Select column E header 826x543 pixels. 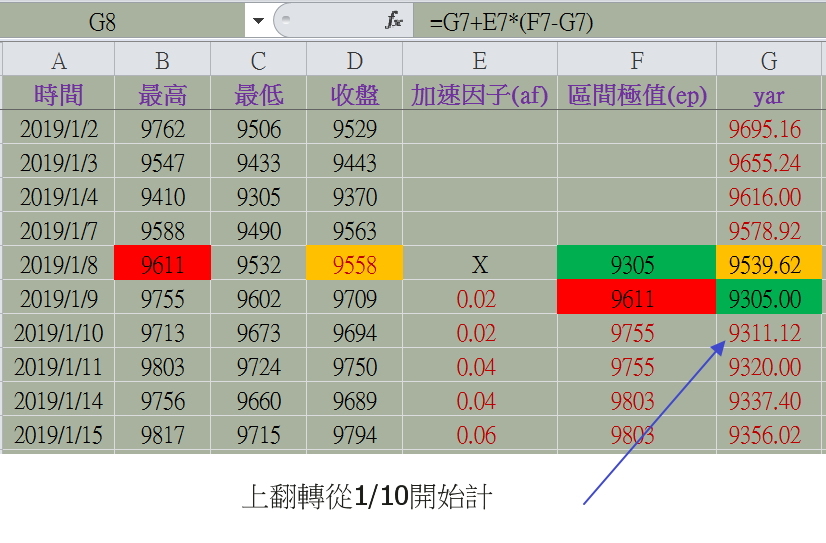pyautogui.click(x=480, y=61)
